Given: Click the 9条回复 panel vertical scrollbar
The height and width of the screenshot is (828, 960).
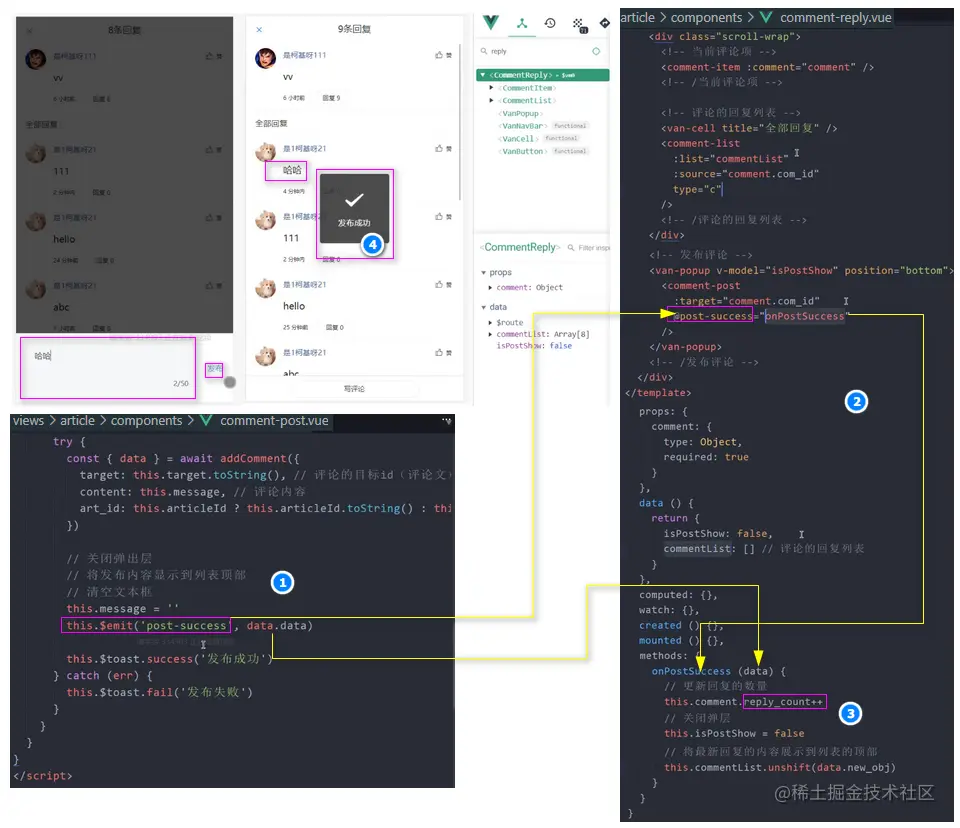Looking at the screenshot, I should coord(459,122).
